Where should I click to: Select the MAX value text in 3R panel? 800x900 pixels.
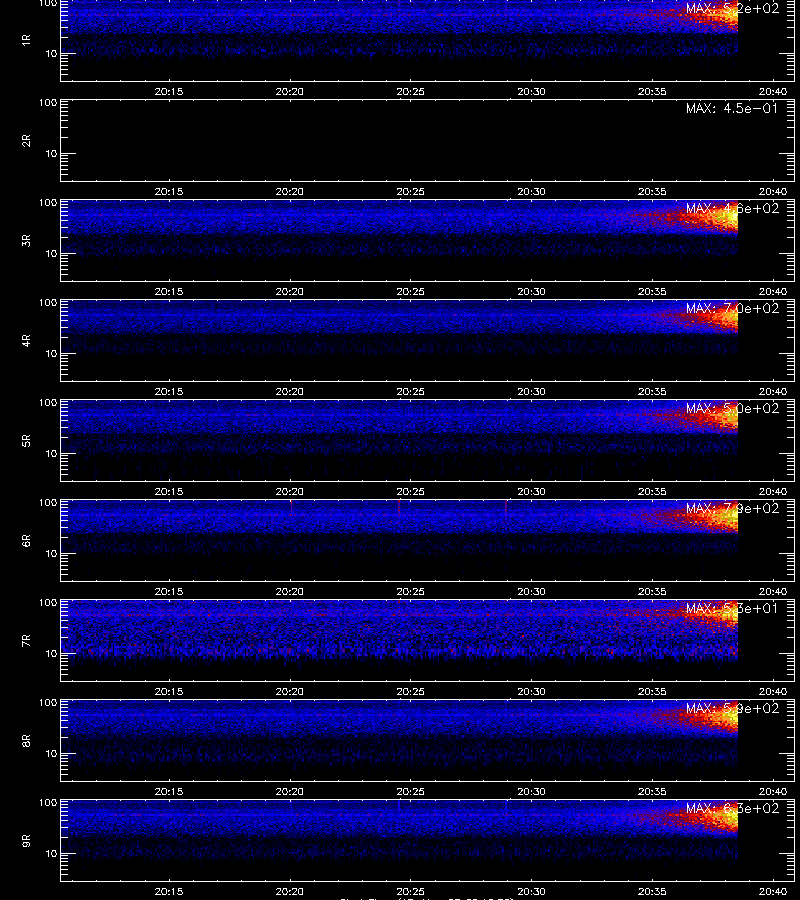point(732,208)
